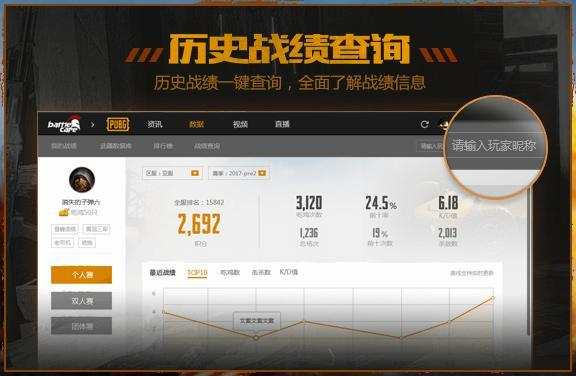The width and height of the screenshot is (576, 376).
Task: Switch chart to 吃鸡数 tab
Action: [x=230, y=273]
